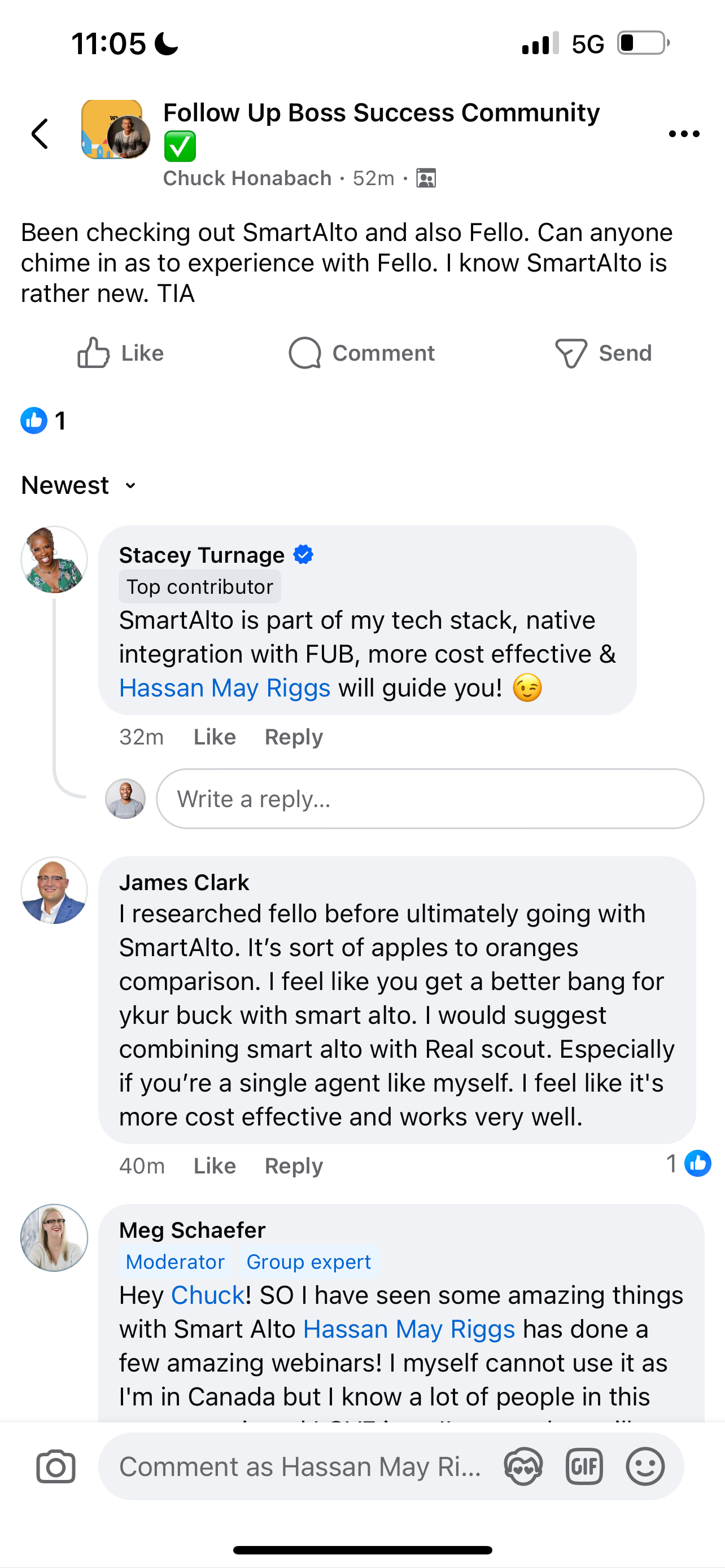Open the avatar sticker icon
725x1568 pixels.
[523, 1466]
